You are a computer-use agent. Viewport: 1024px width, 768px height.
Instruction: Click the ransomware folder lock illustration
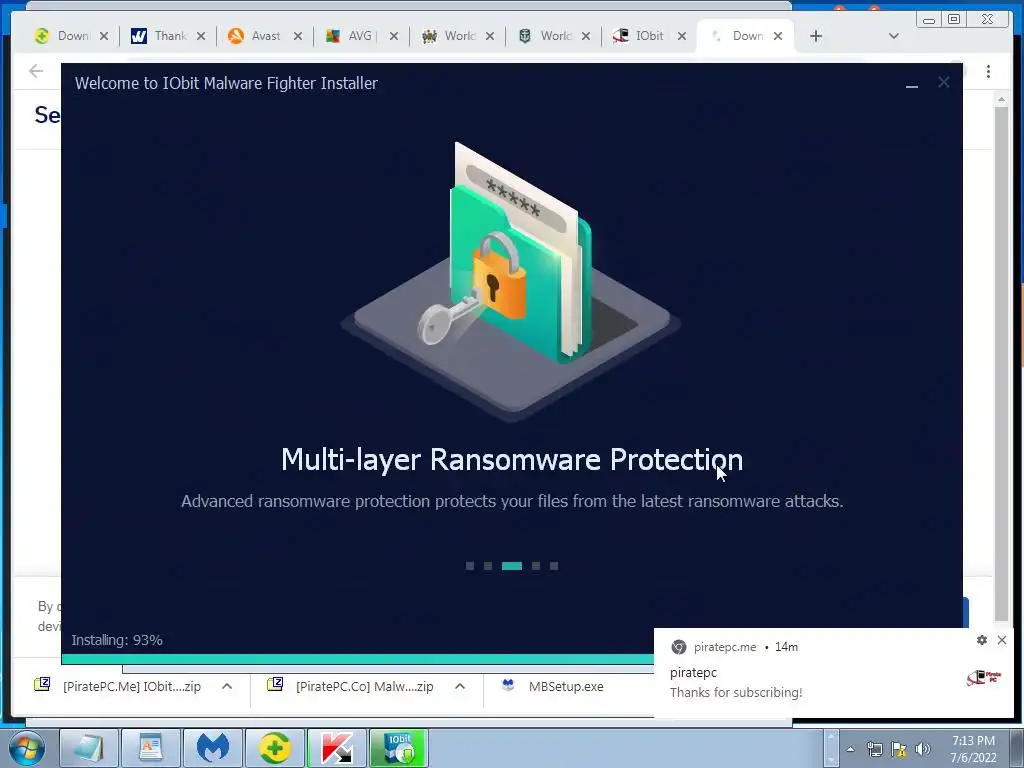click(x=511, y=281)
